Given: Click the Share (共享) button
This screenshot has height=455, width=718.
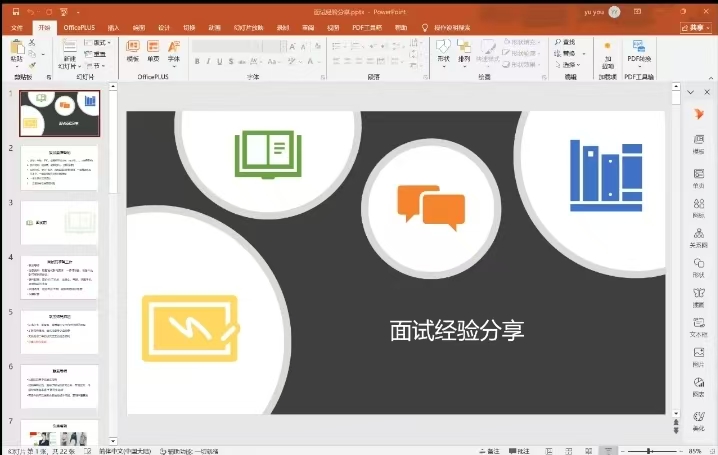Looking at the screenshot, I should [696, 28].
